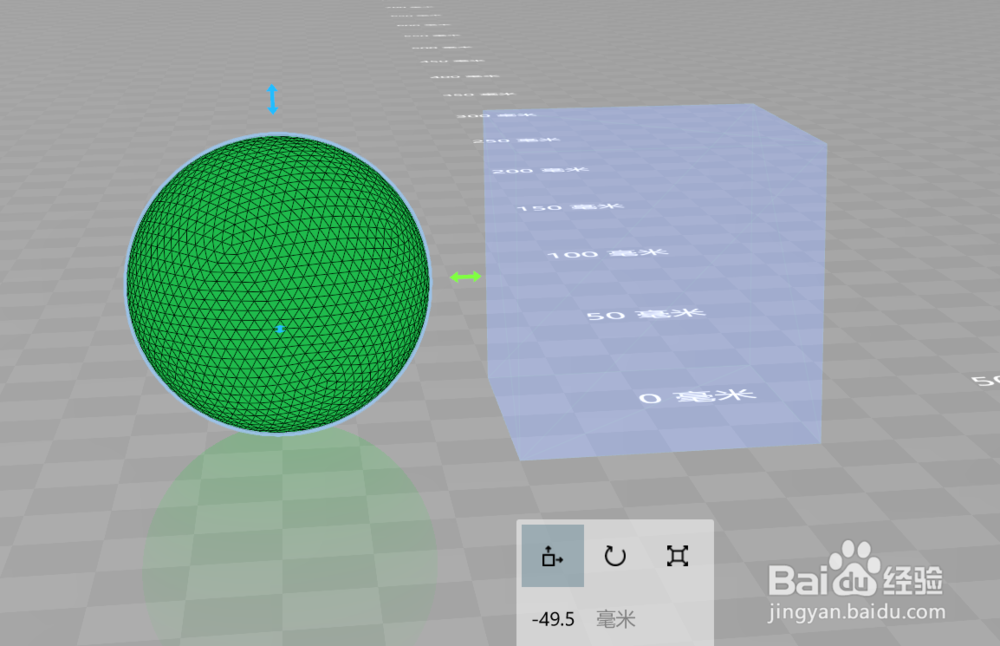Select the Scale tool icon
1000x646 pixels.
coord(677,555)
